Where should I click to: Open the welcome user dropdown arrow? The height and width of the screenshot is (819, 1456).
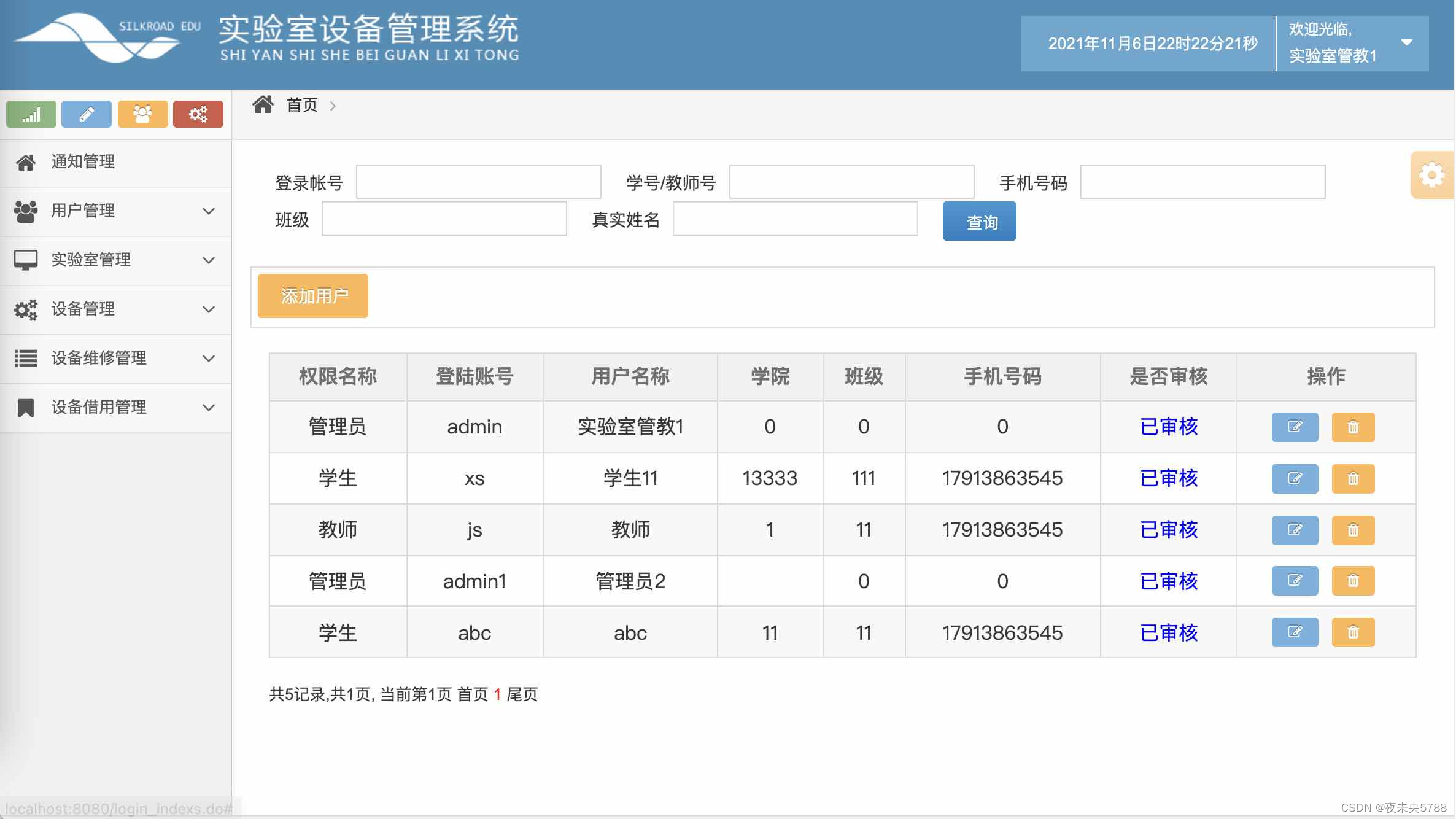click(x=1406, y=42)
